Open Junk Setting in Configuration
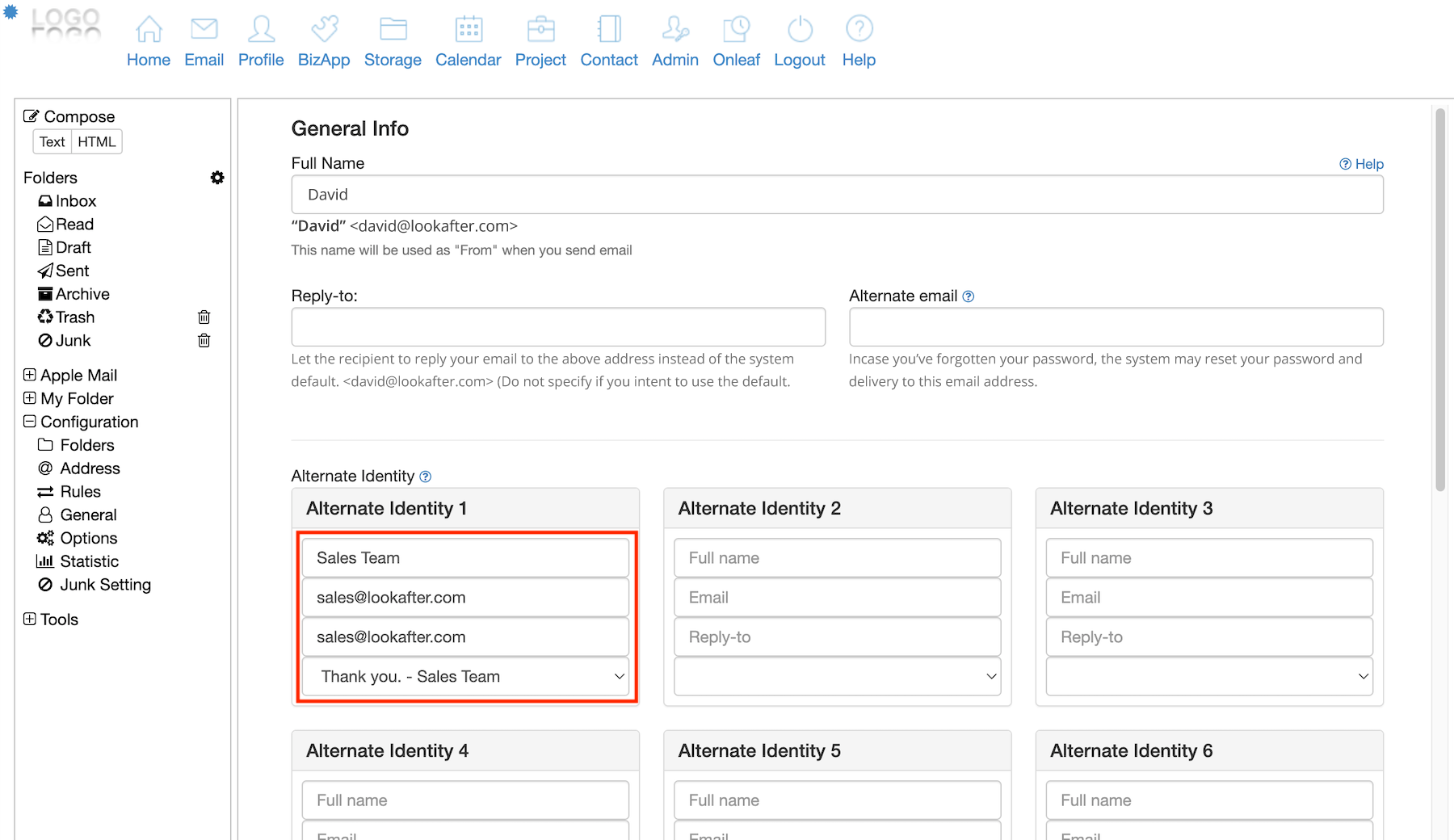The width and height of the screenshot is (1454, 840). (x=105, y=585)
